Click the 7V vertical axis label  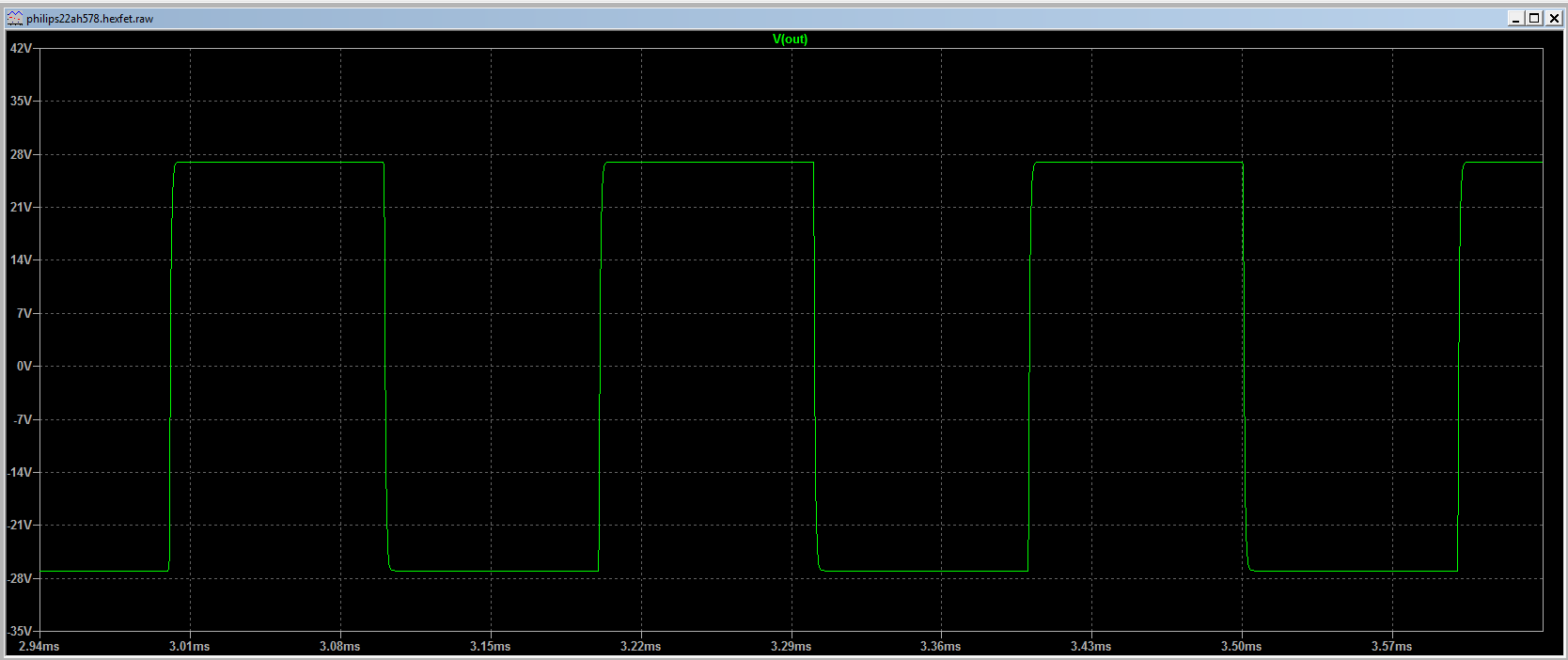pos(24,313)
